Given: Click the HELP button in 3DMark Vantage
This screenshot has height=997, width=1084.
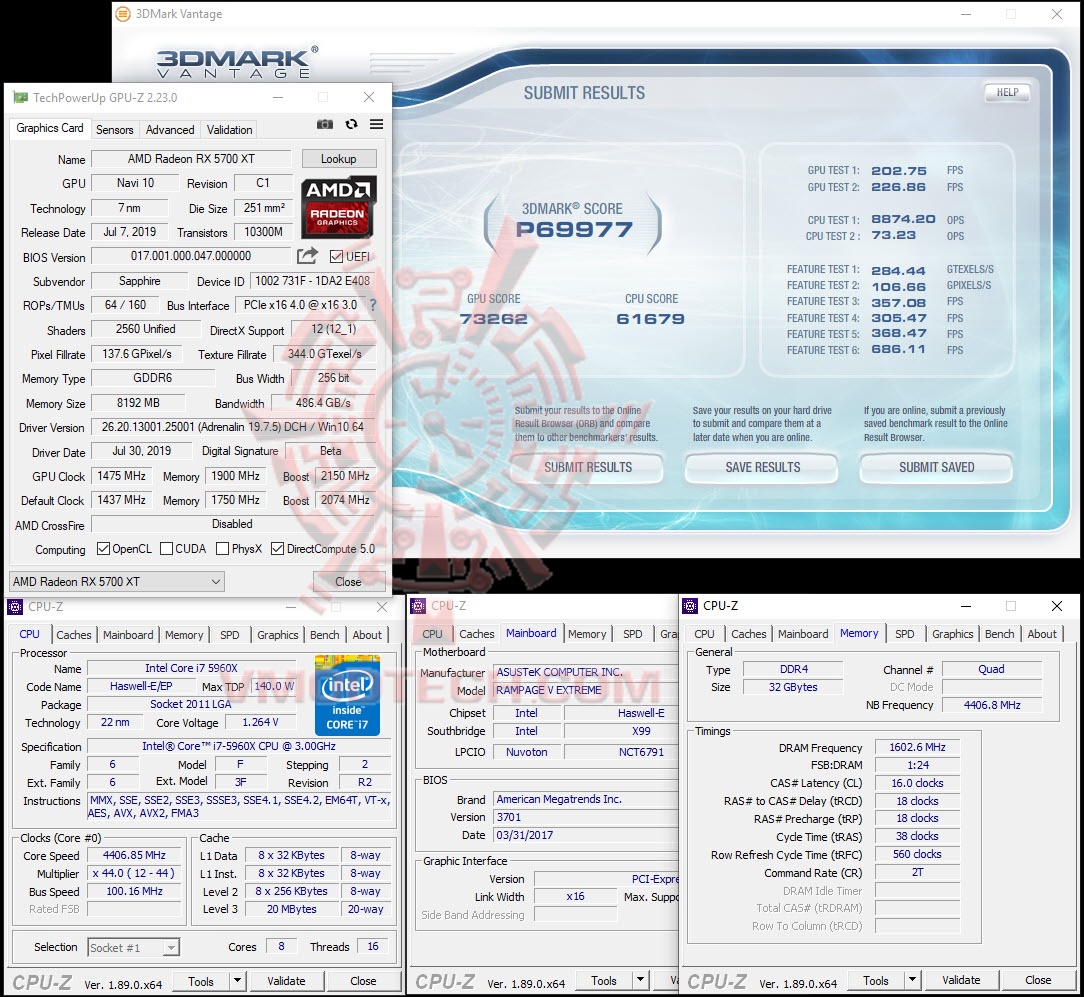Looking at the screenshot, I should click(1007, 92).
